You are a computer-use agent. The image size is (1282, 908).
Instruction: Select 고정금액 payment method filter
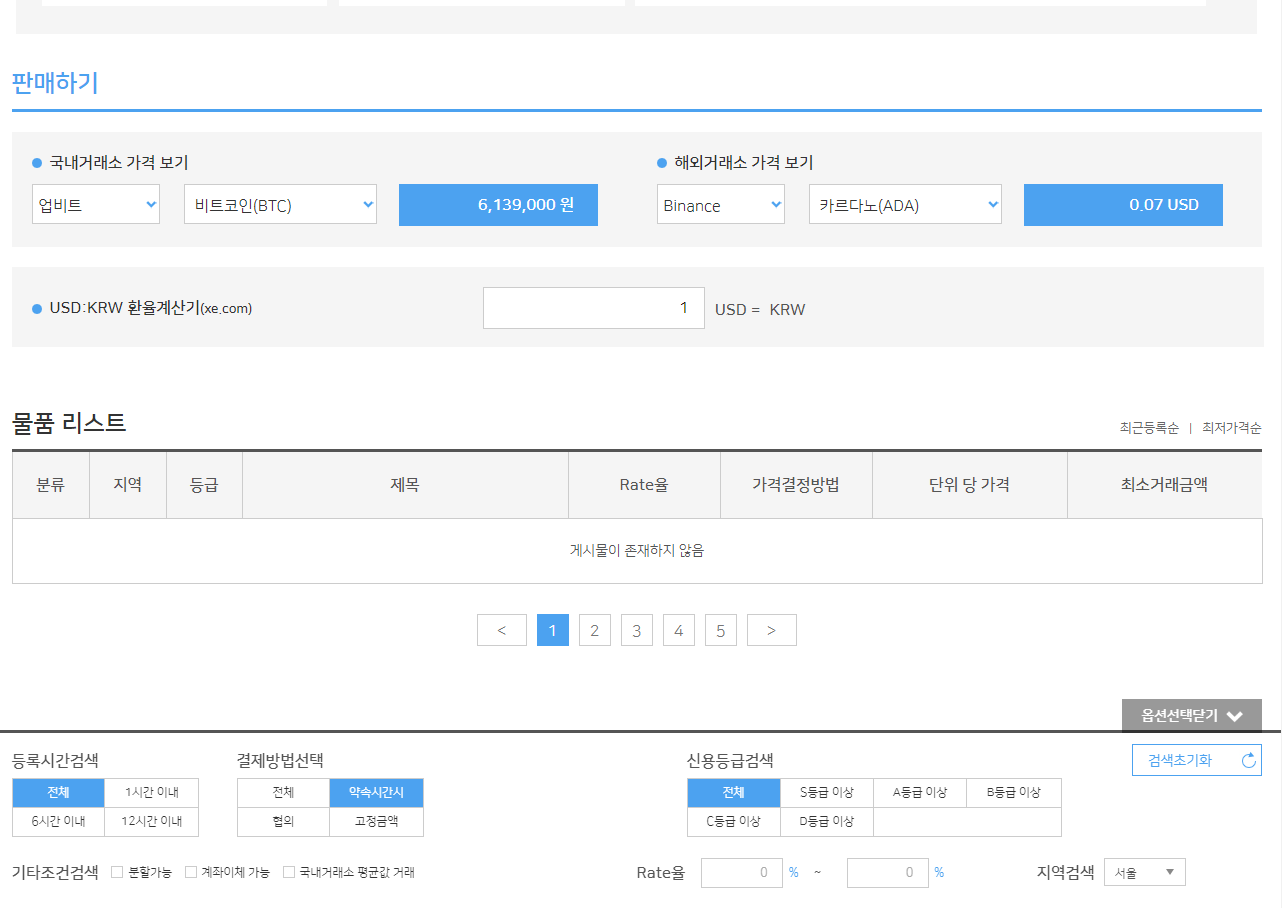[376, 822]
